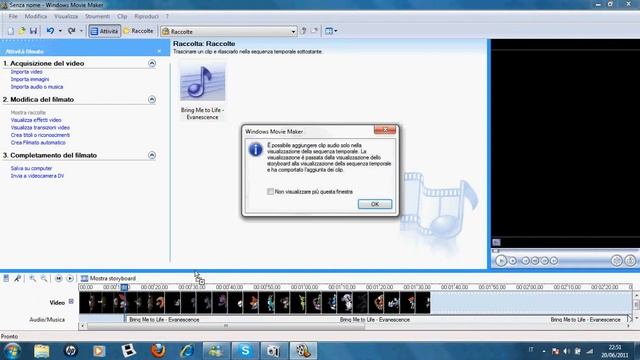Click Invia a videocamera DV link
The image size is (640, 360).
click(37, 176)
